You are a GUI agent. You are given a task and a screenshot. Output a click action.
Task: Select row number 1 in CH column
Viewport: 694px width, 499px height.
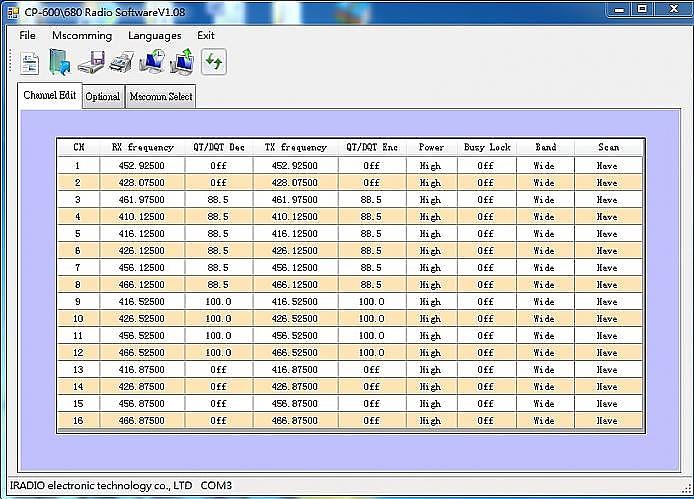click(x=78, y=166)
